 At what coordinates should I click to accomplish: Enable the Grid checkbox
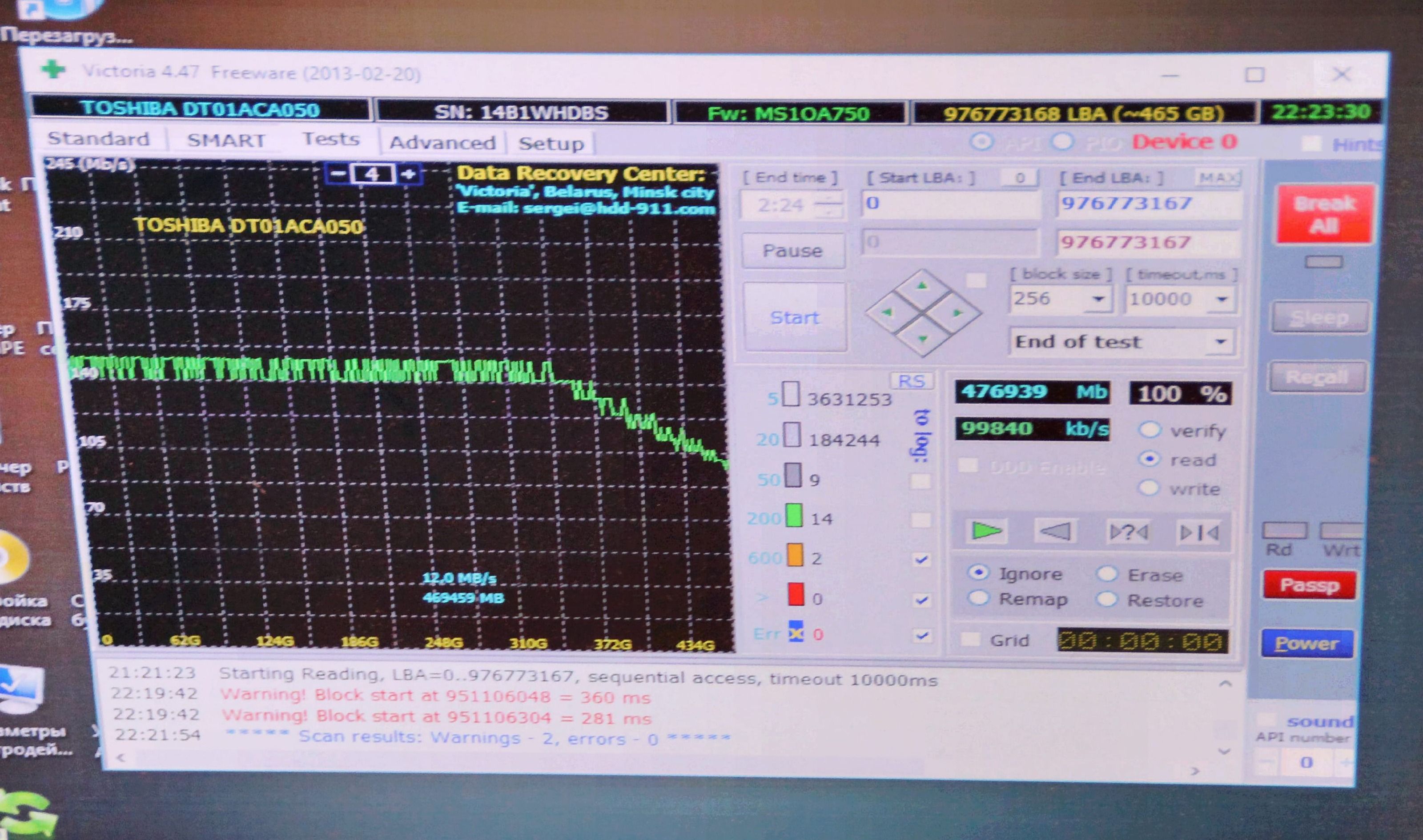(971, 640)
